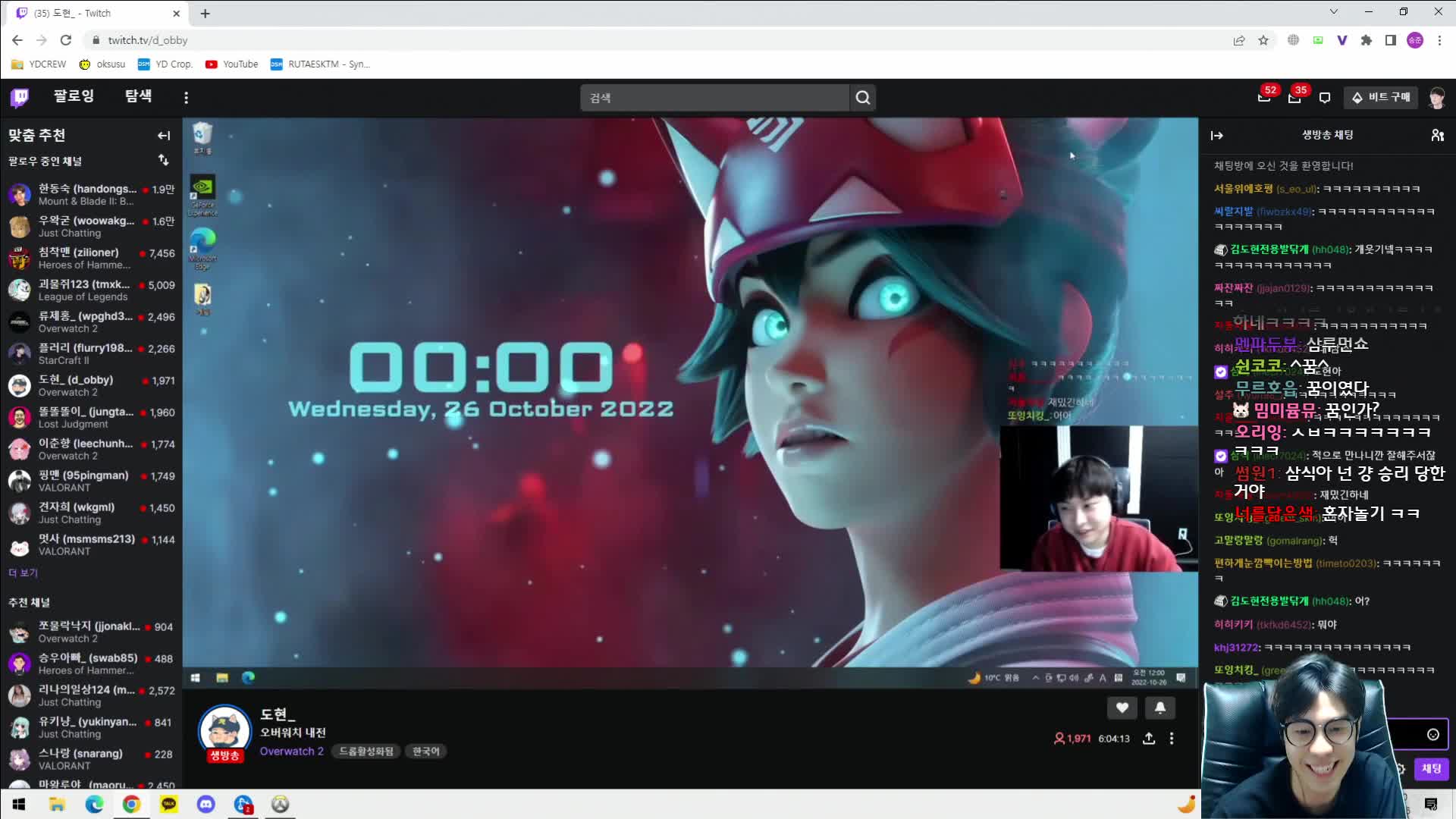Open Overwatch from the taskbar
This screenshot has height=819, width=1456.
(x=281, y=804)
